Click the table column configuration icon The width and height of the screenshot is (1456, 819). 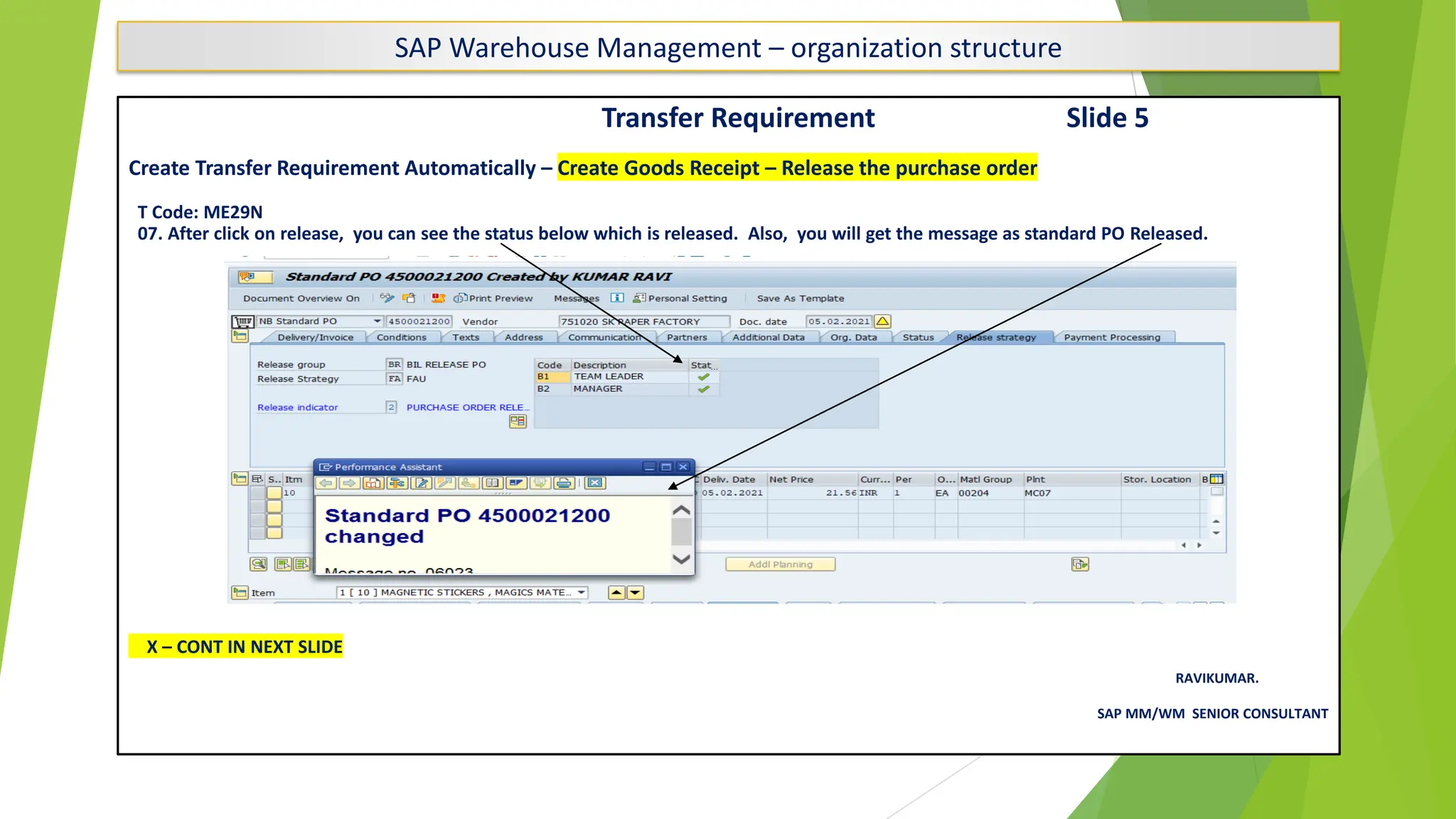pyautogui.click(x=1217, y=479)
